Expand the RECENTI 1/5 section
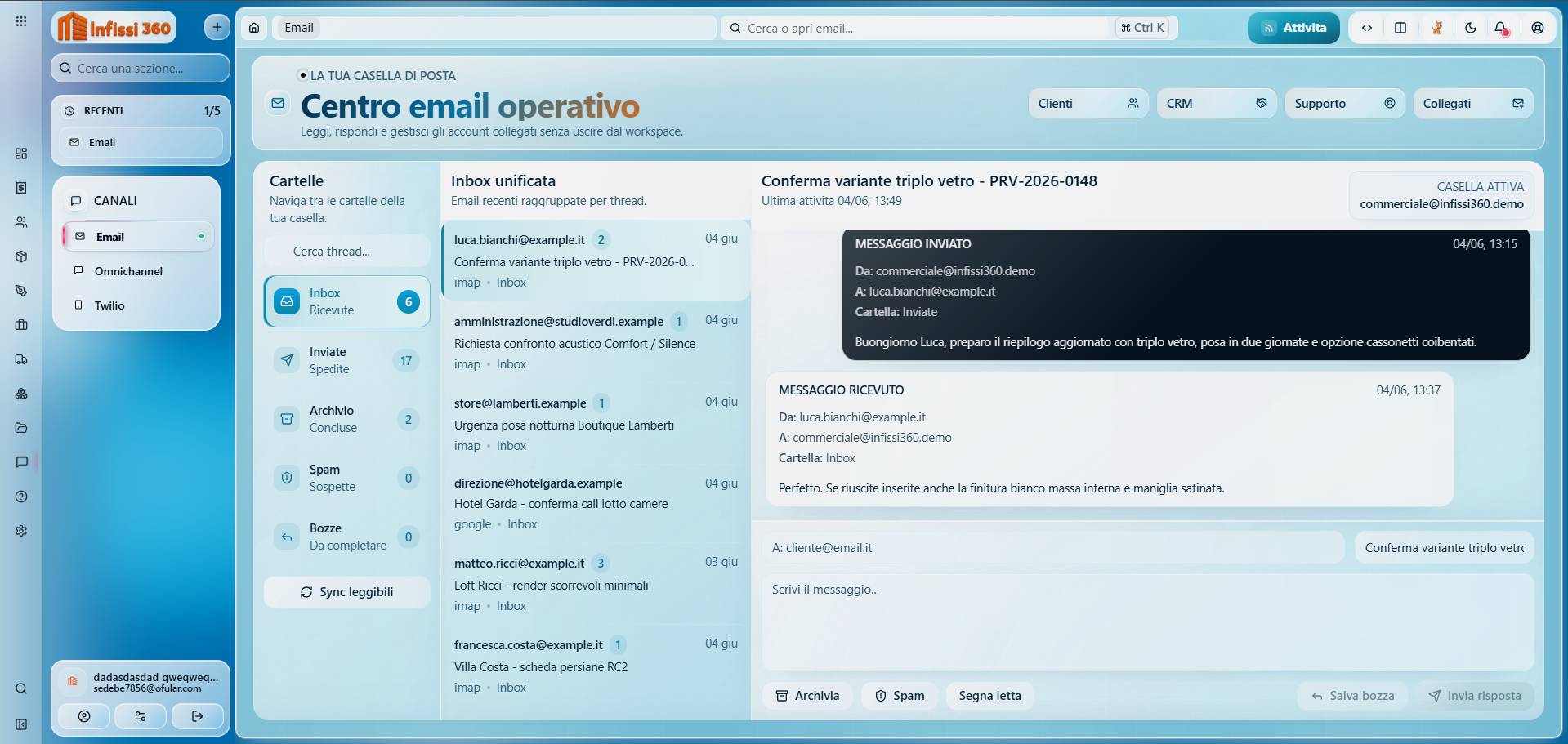1568x744 pixels. point(141,111)
